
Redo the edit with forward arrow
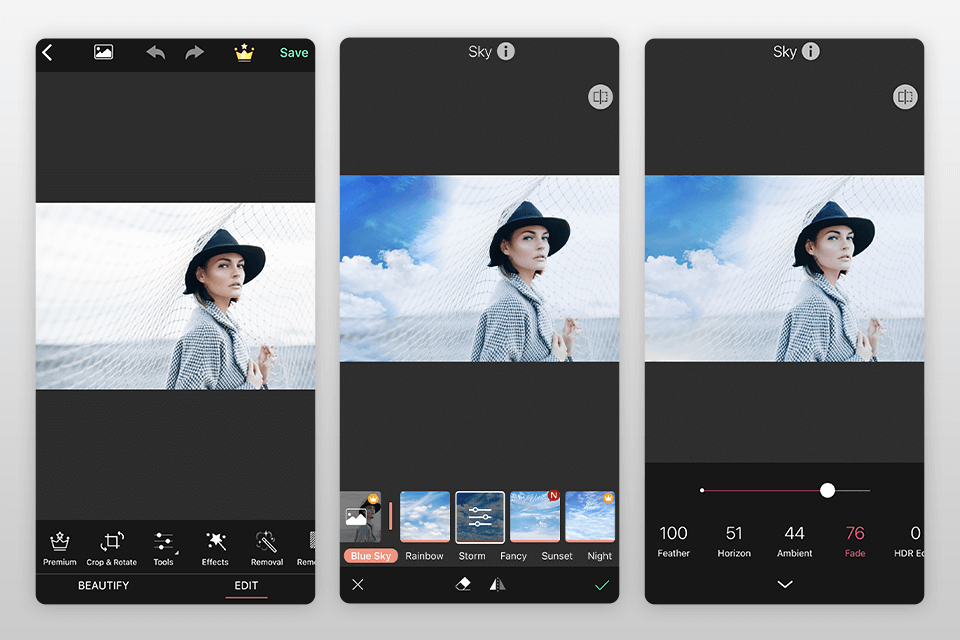coord(195,53)
